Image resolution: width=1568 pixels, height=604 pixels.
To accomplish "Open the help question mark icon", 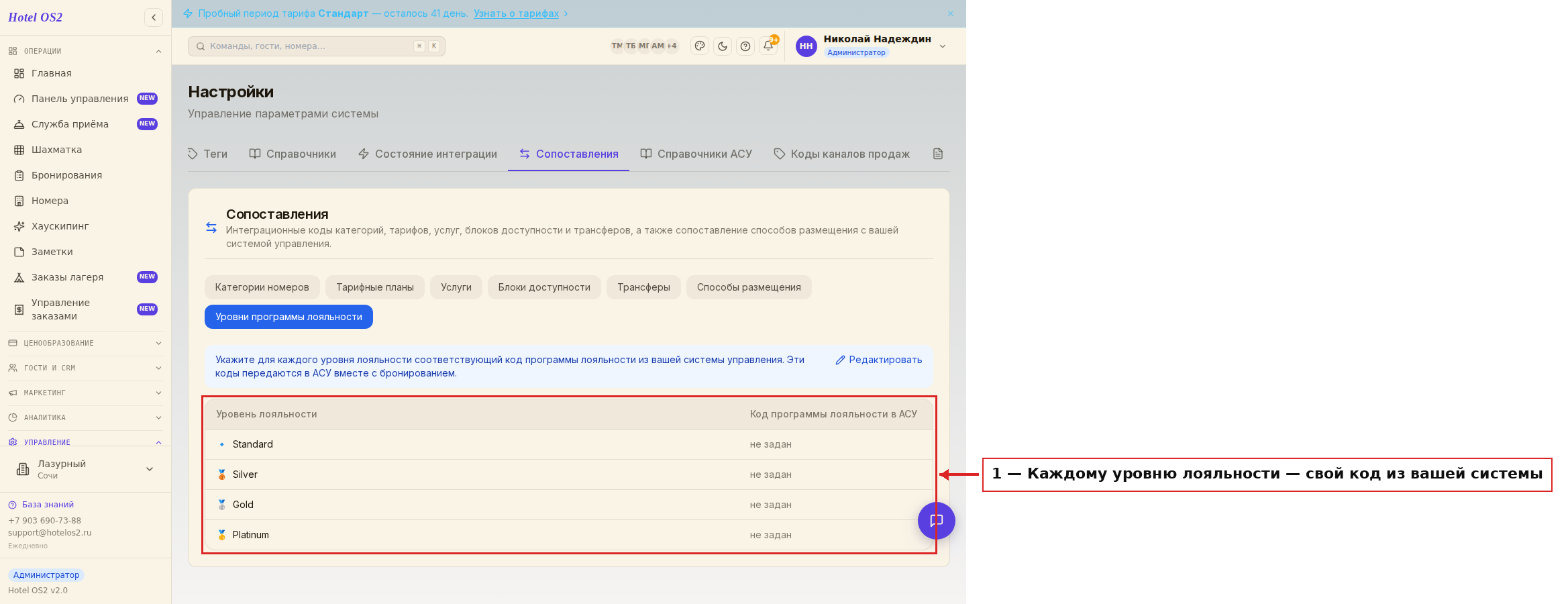I will pos(745,46).
